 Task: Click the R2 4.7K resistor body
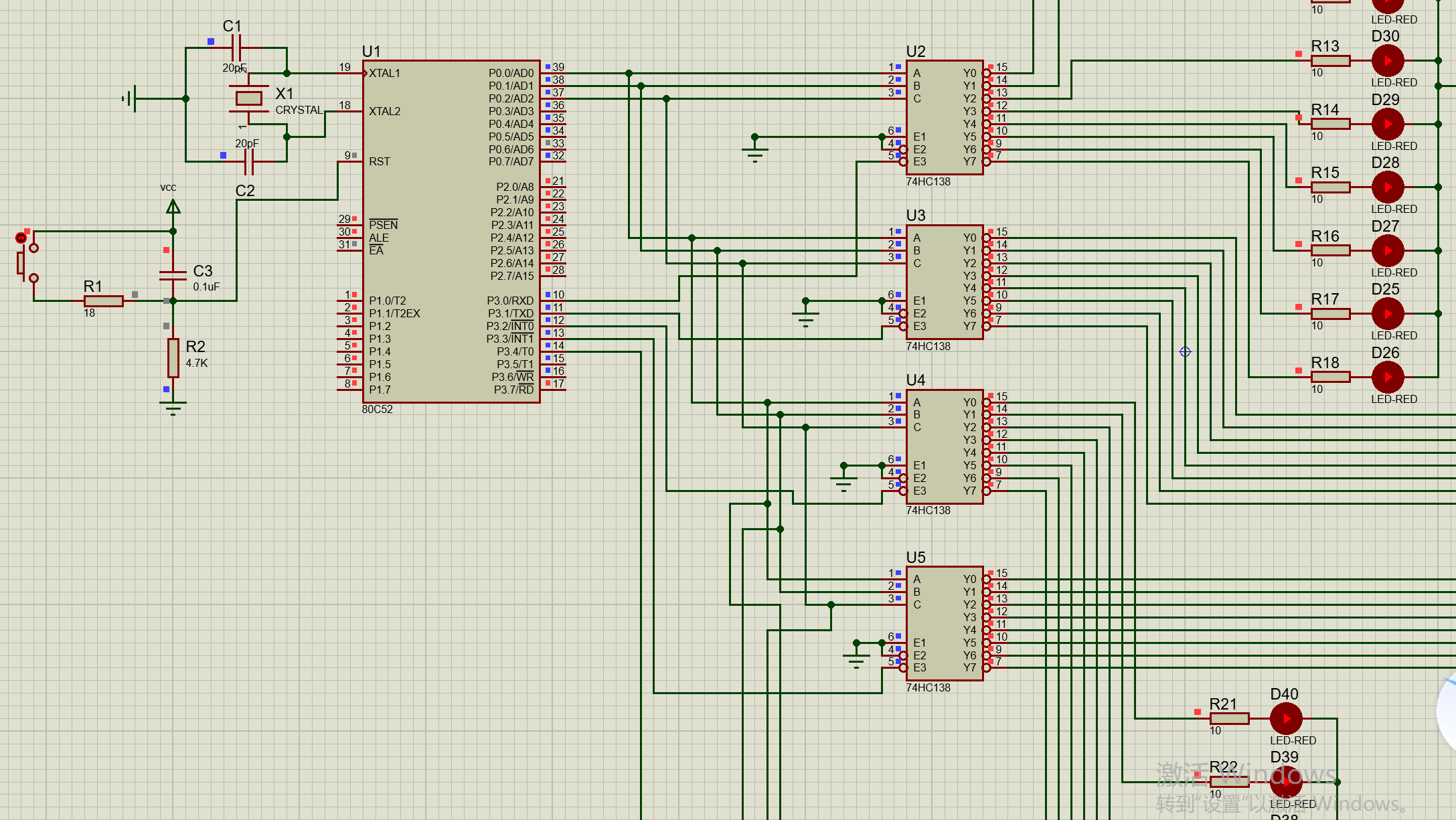click(x=173, y=357)
